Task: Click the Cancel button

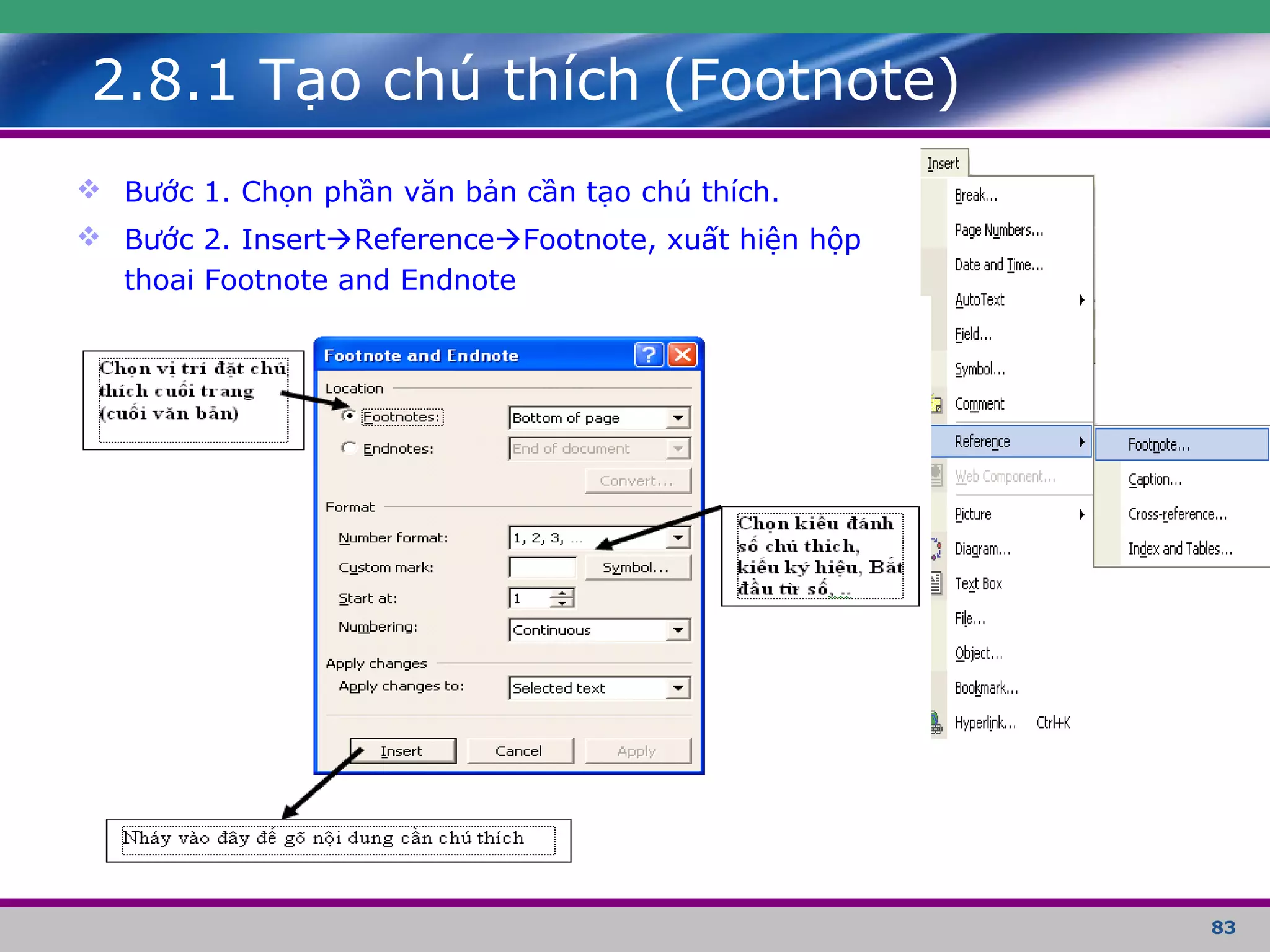Action: pos(519,751)
